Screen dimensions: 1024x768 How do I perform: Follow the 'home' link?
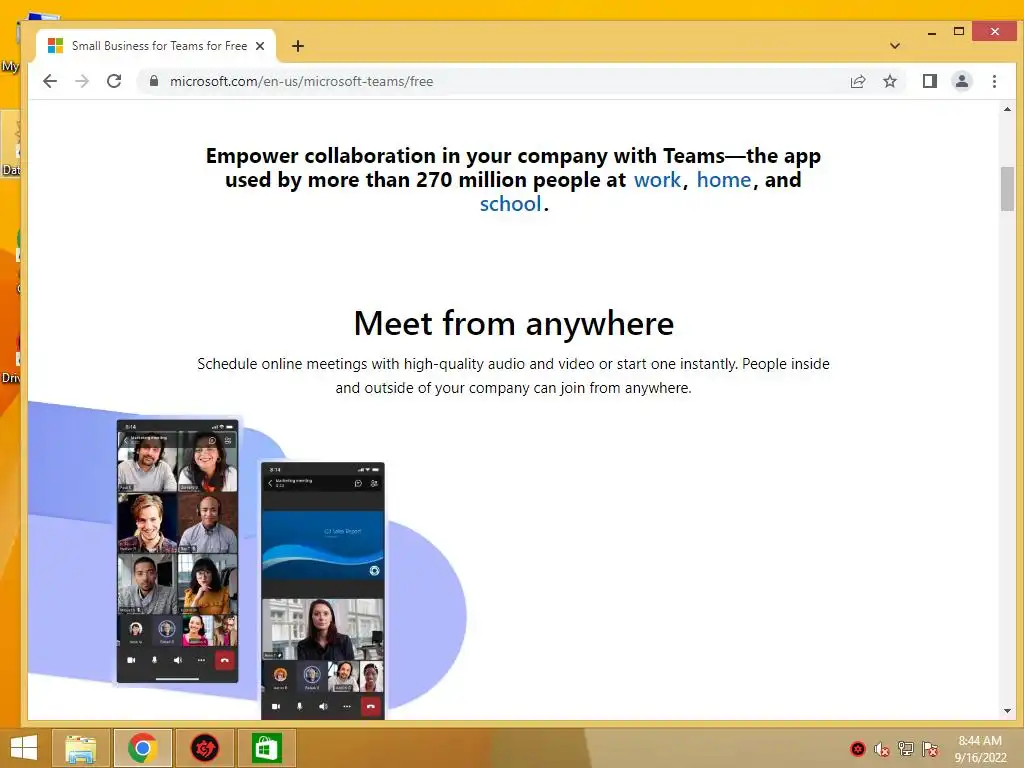[724, 180]
